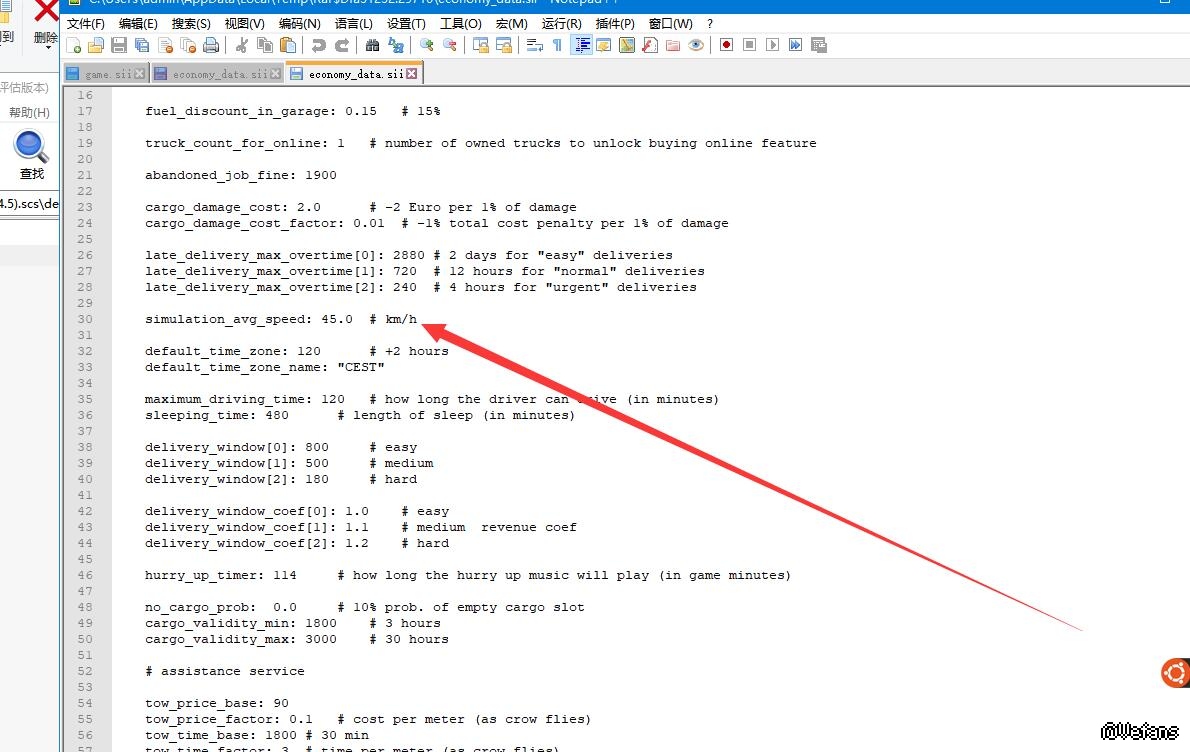Click the Save All toolbar icon
1190x752 pixels.
(142, 46)
